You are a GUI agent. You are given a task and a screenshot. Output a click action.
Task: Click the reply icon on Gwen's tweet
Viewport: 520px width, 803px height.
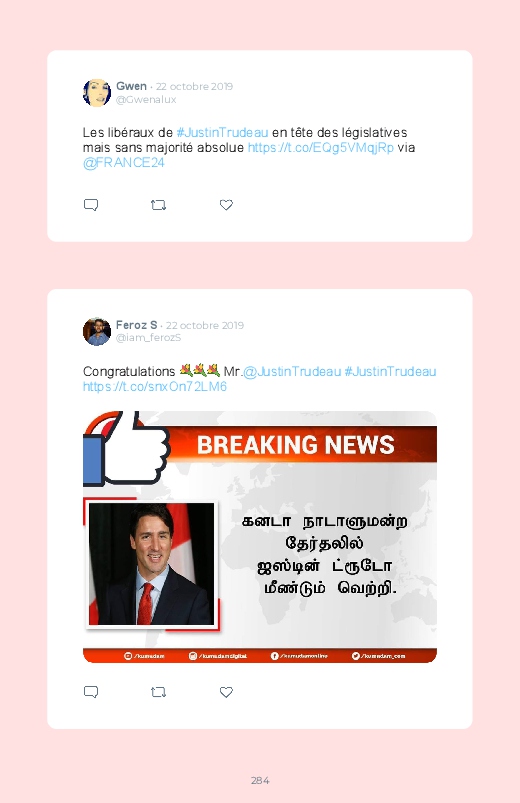pos(91,205)
